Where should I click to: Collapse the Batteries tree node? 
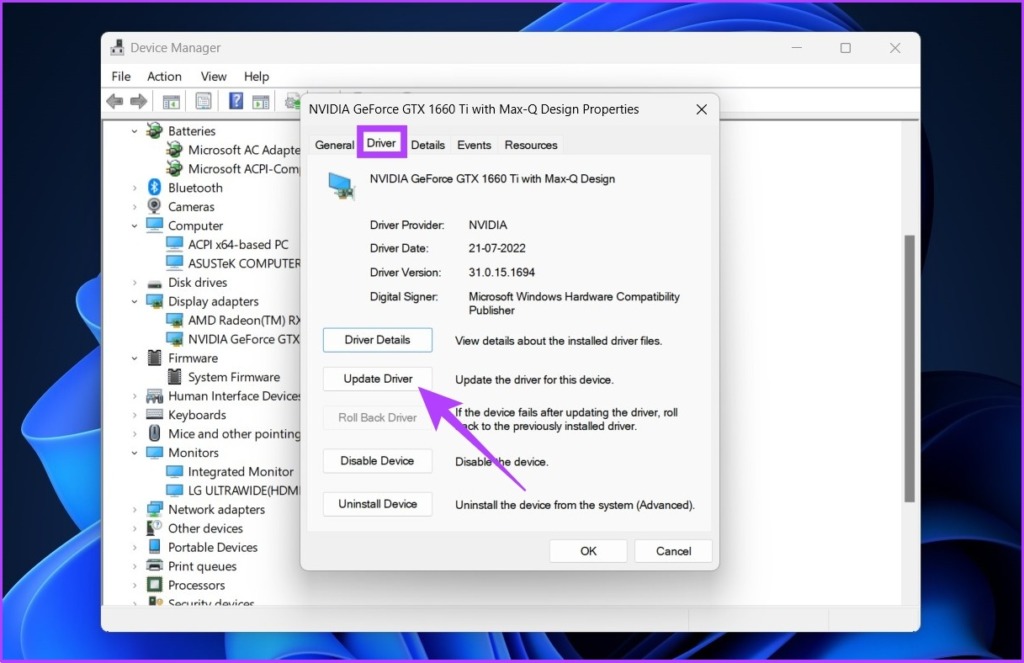click(135, 131)
